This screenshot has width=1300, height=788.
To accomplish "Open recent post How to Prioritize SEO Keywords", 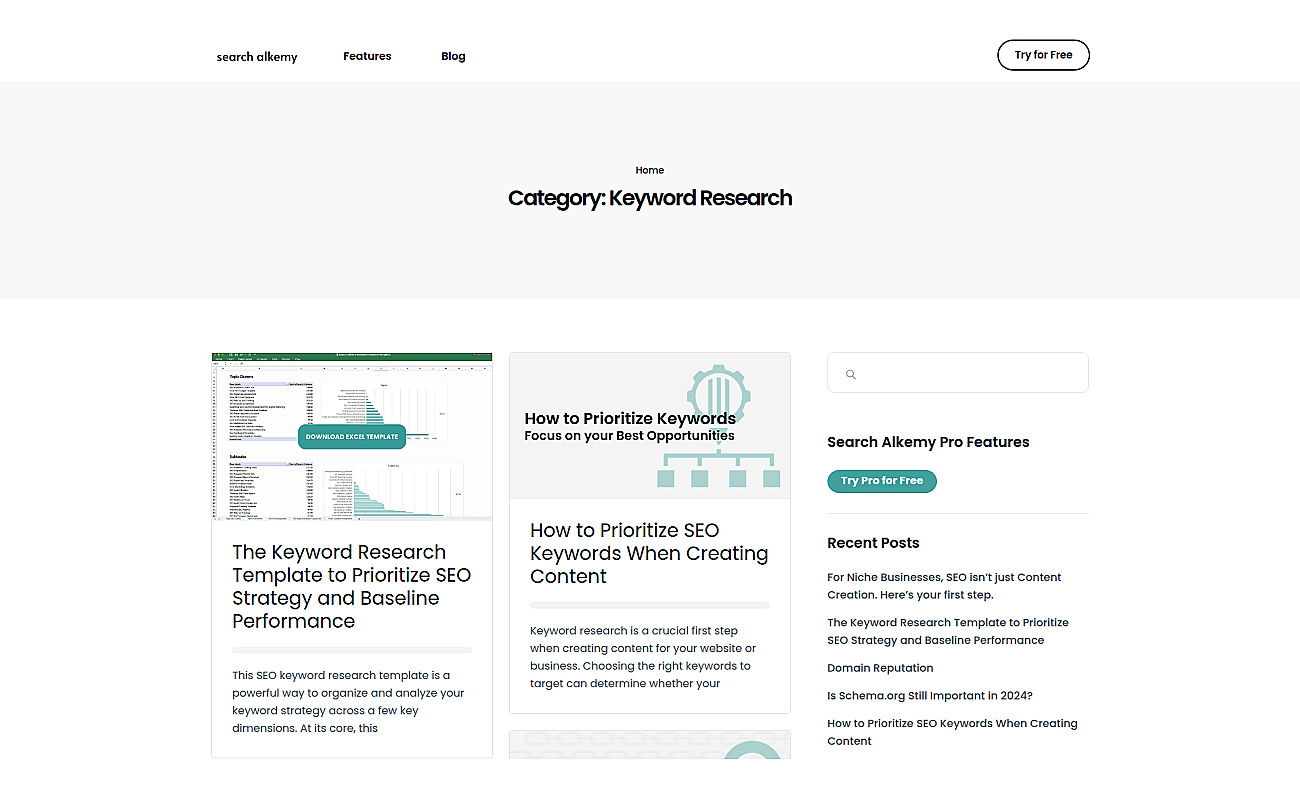I will point(952,732).
